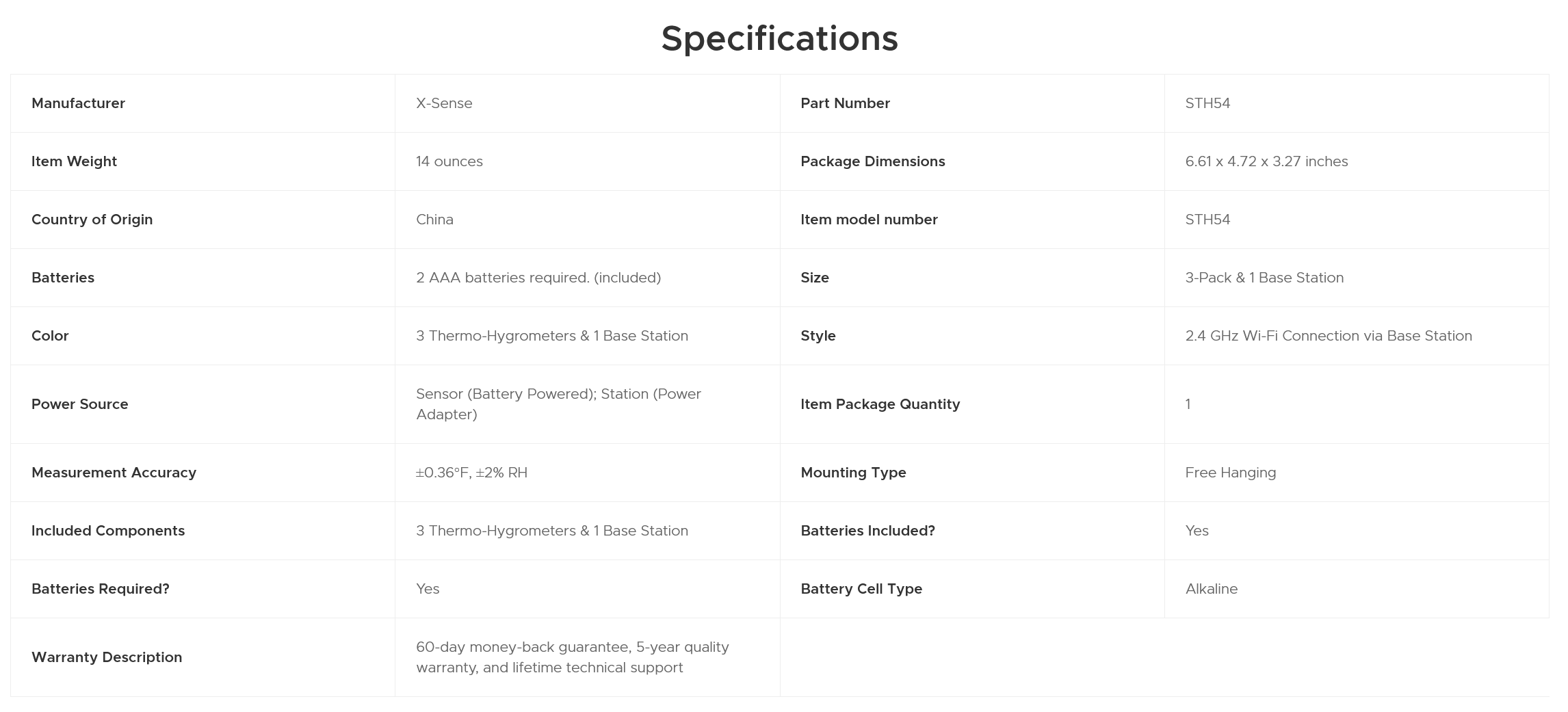The height and width of the screenshot is (712, 1568).
Task: Click the Power Source description text
Action: (x=558, y=404)
